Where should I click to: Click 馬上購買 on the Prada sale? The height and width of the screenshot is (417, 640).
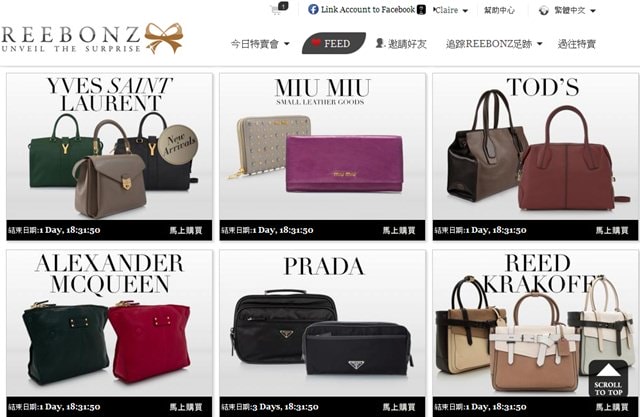[x=399, y=407]
